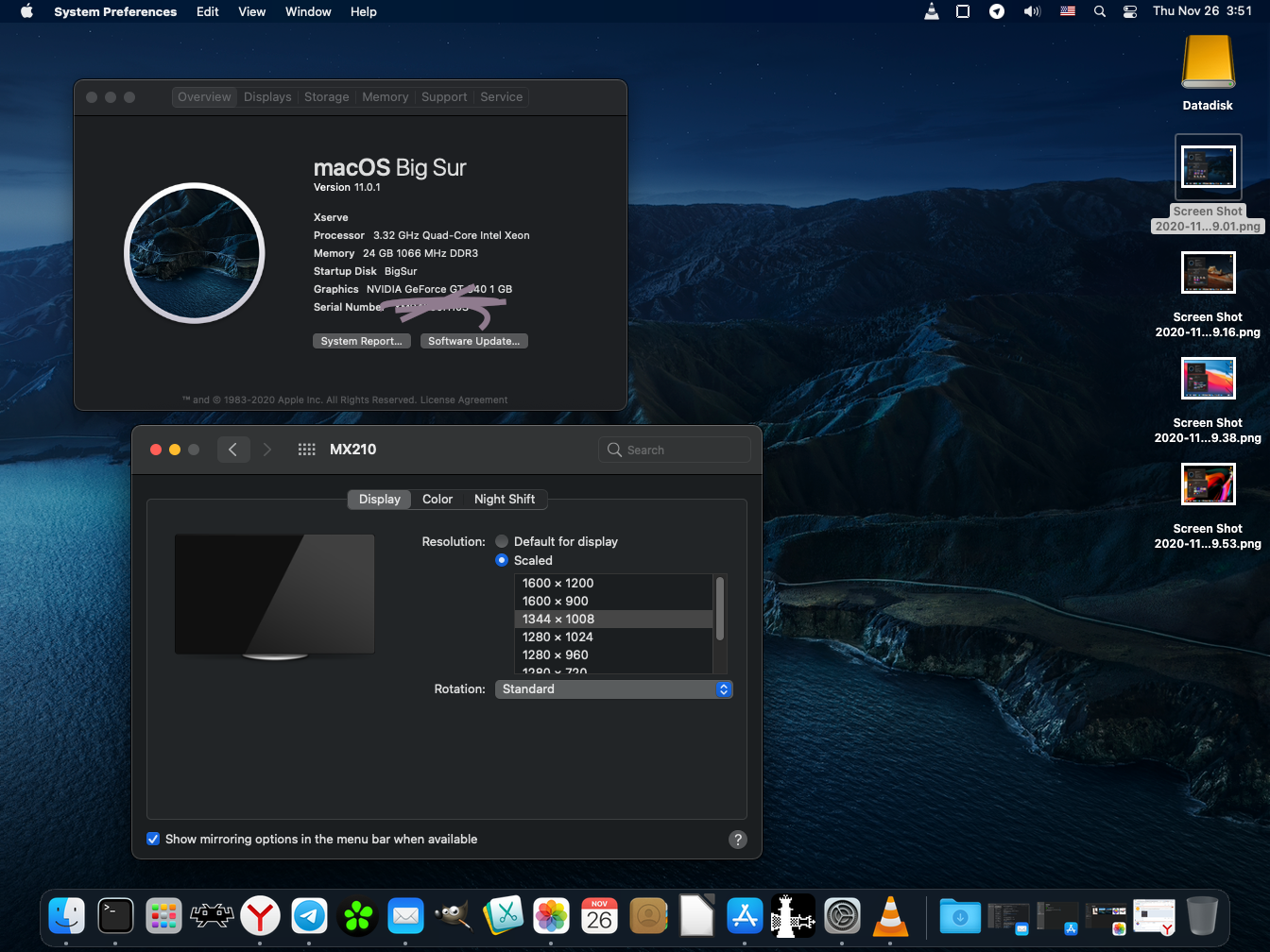Viewport: 1270px width, 952px height.
Task: Click the Show All grid icon
Action: 306,450
